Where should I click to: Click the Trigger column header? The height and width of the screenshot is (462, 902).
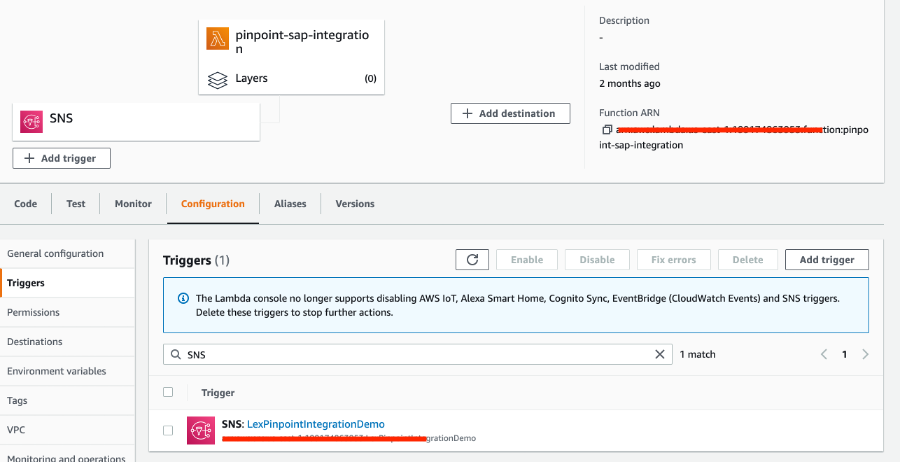(x=217, y=392)
